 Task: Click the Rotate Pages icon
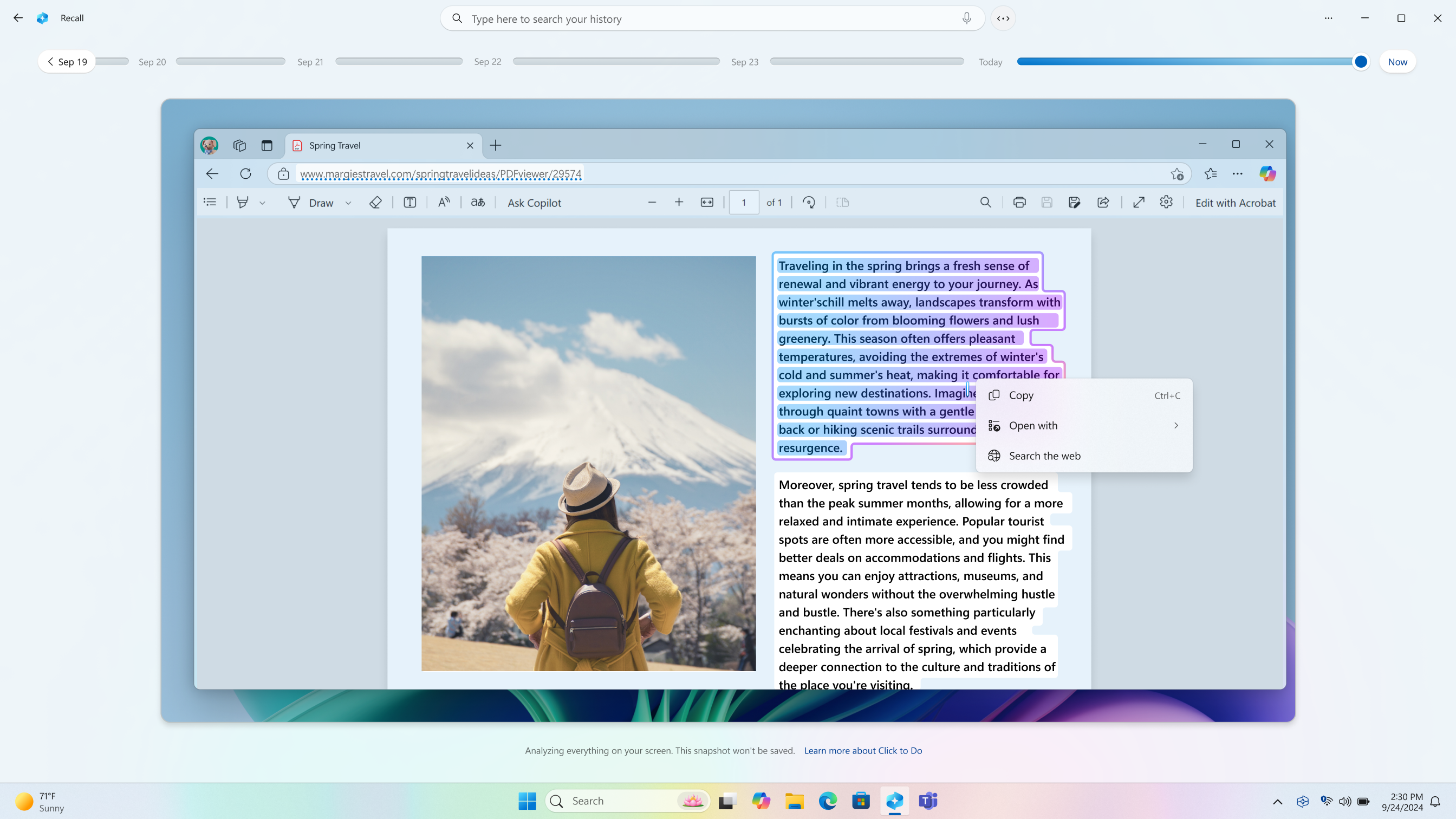(x=809, y=202)
